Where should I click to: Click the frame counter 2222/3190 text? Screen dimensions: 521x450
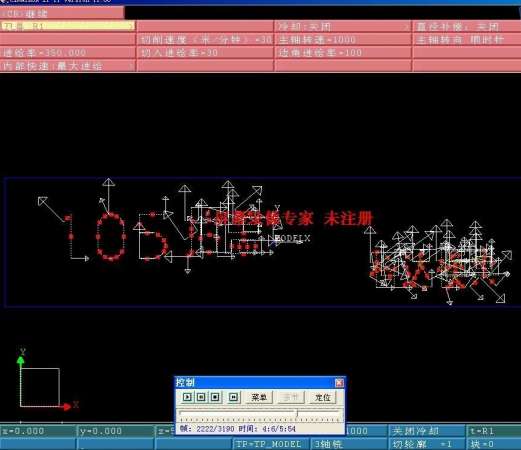215,429
